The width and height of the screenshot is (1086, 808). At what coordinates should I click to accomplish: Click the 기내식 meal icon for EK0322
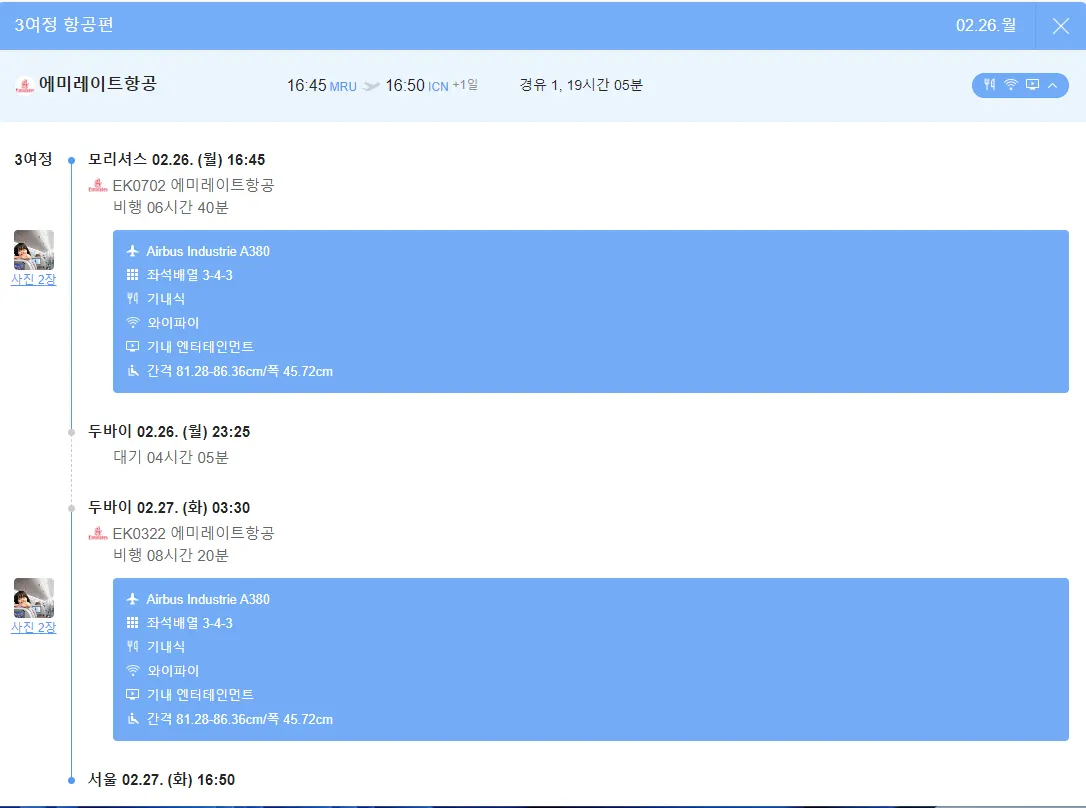click(x=132, y=647)
